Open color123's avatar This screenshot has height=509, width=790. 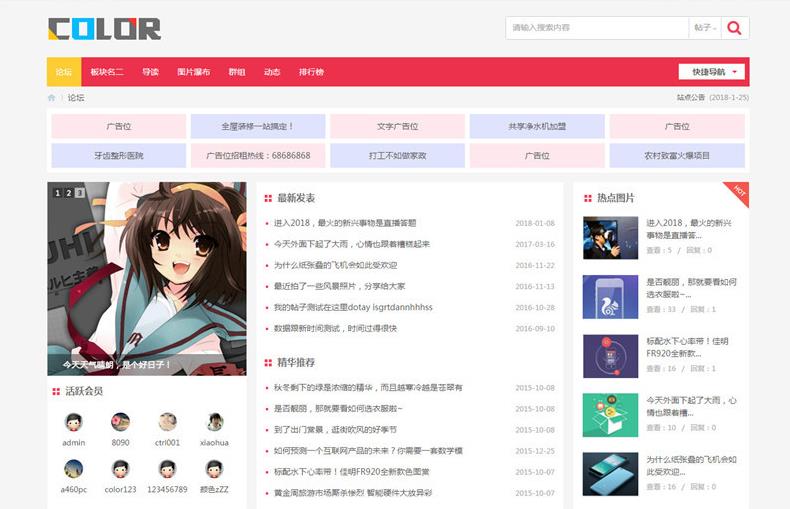pos(120,469)
